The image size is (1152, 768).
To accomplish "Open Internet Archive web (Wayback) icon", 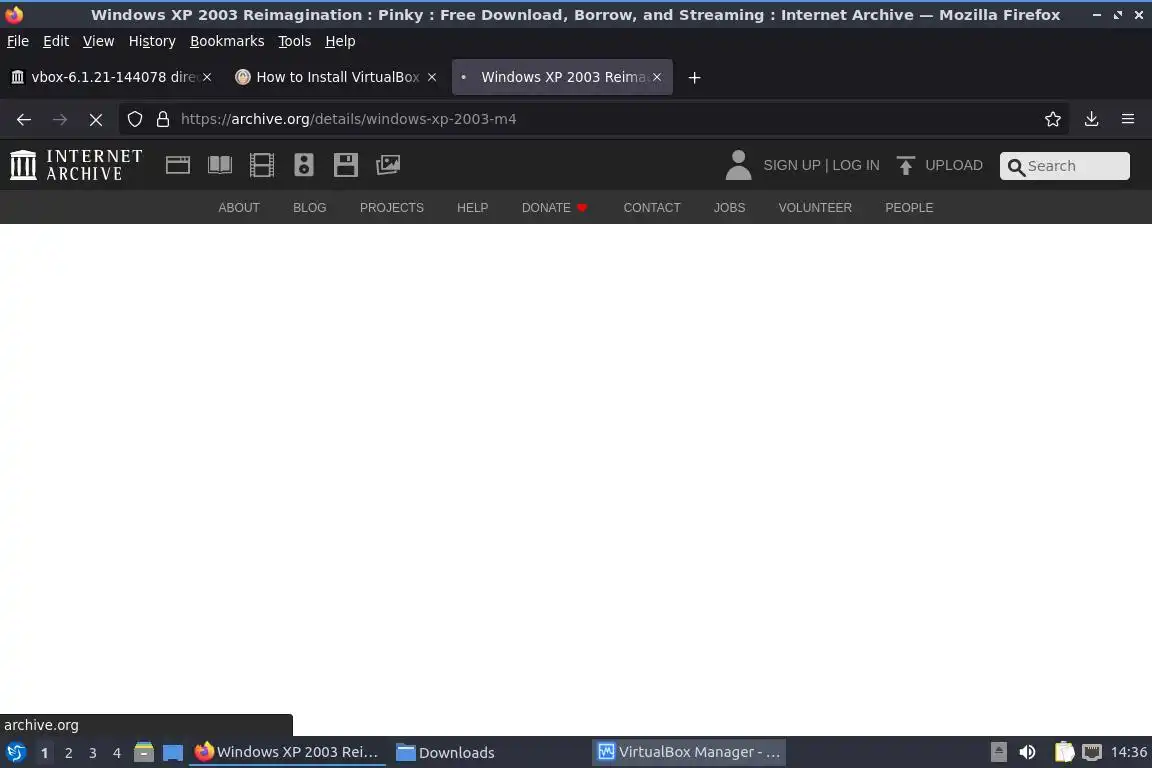I will (x=178, y=165).
